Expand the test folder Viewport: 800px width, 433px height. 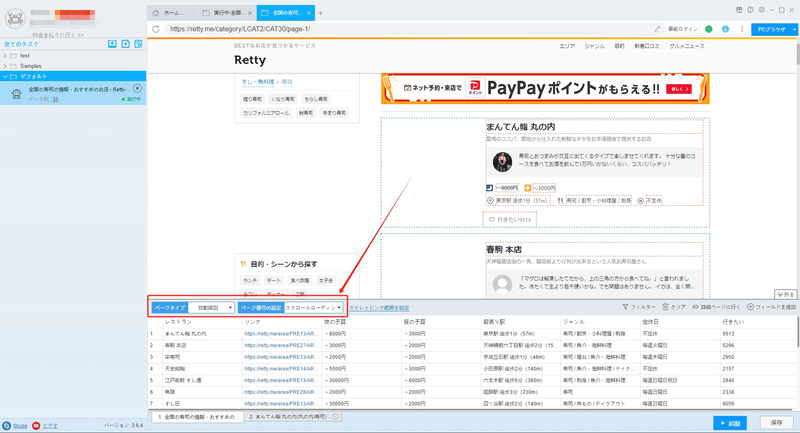click(5, 56)
